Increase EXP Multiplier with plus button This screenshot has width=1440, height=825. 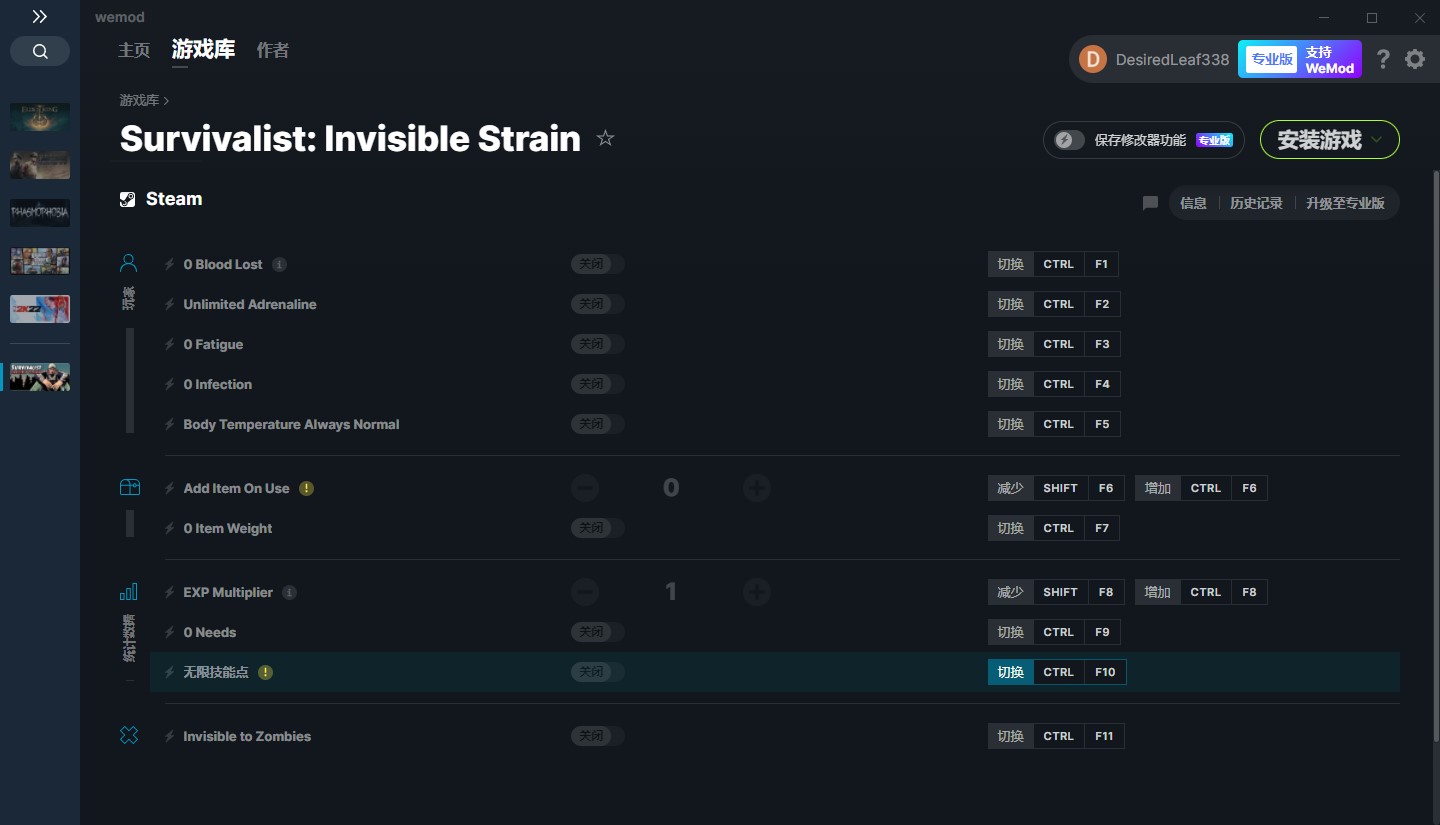point(757,592)
